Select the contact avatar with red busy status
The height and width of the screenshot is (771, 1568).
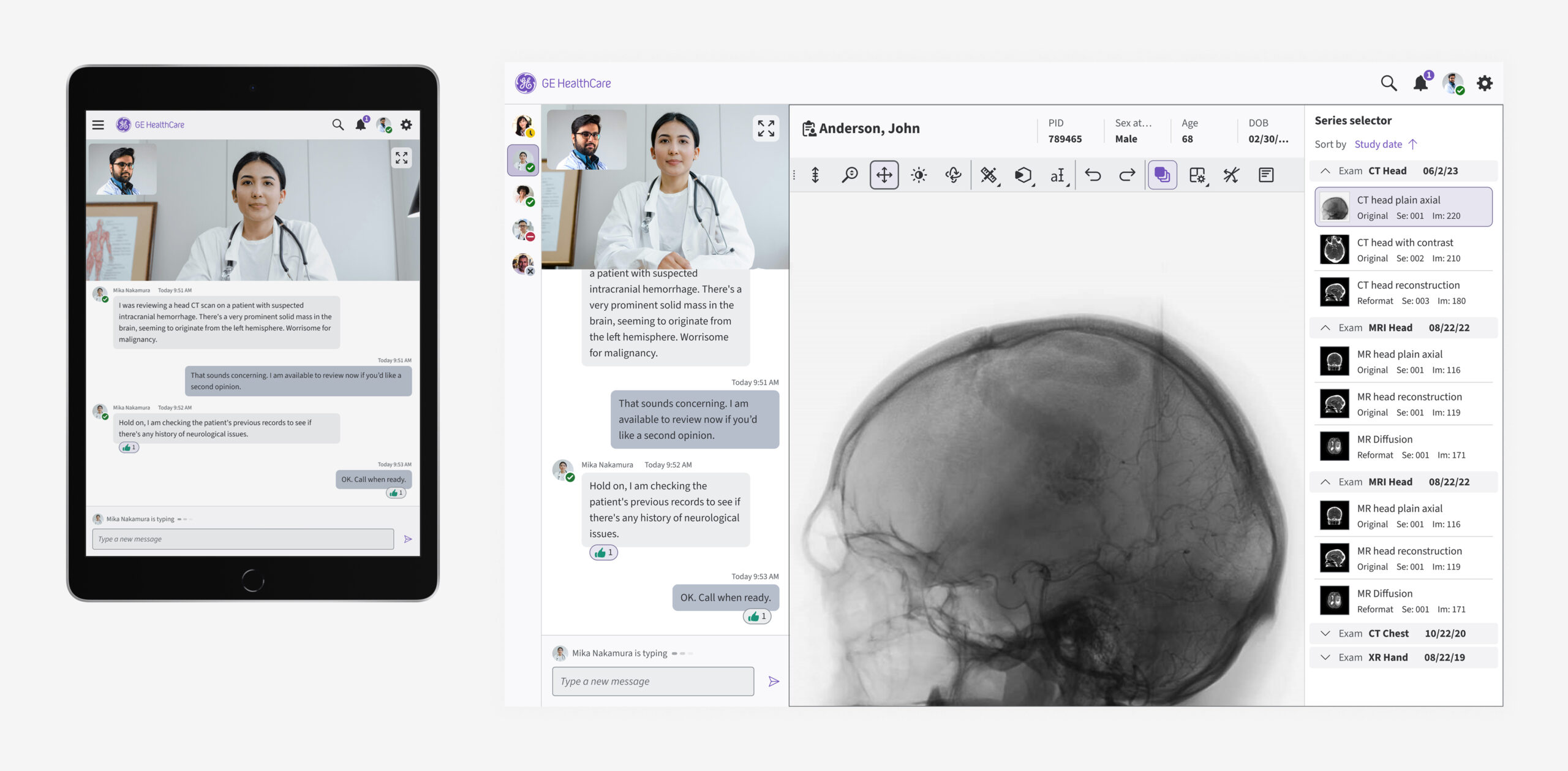pos(523,230)
